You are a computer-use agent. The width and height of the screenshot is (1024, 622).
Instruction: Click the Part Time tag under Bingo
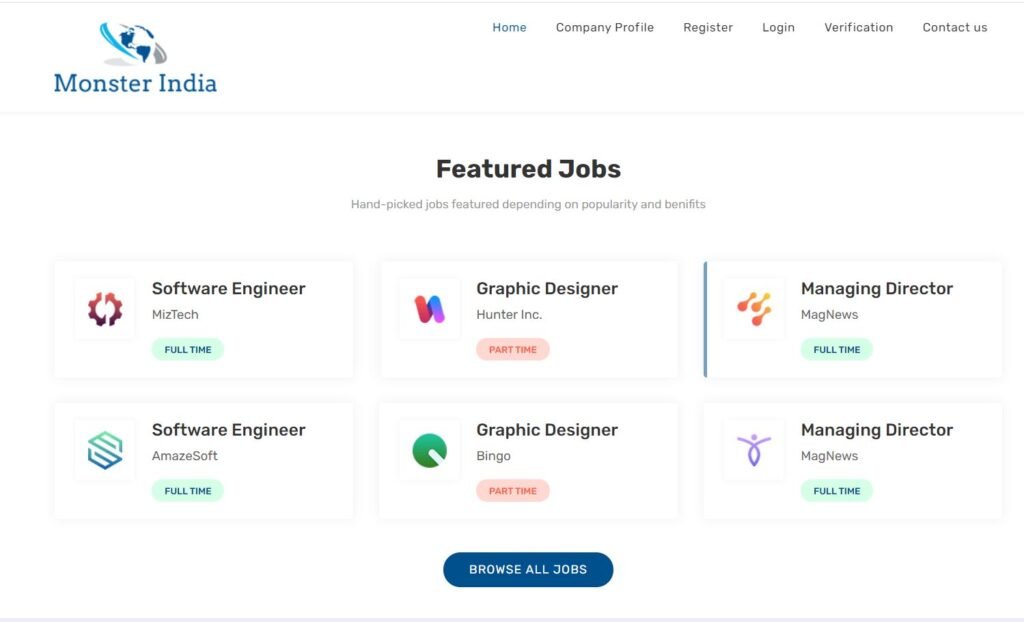tap(513, 491)
